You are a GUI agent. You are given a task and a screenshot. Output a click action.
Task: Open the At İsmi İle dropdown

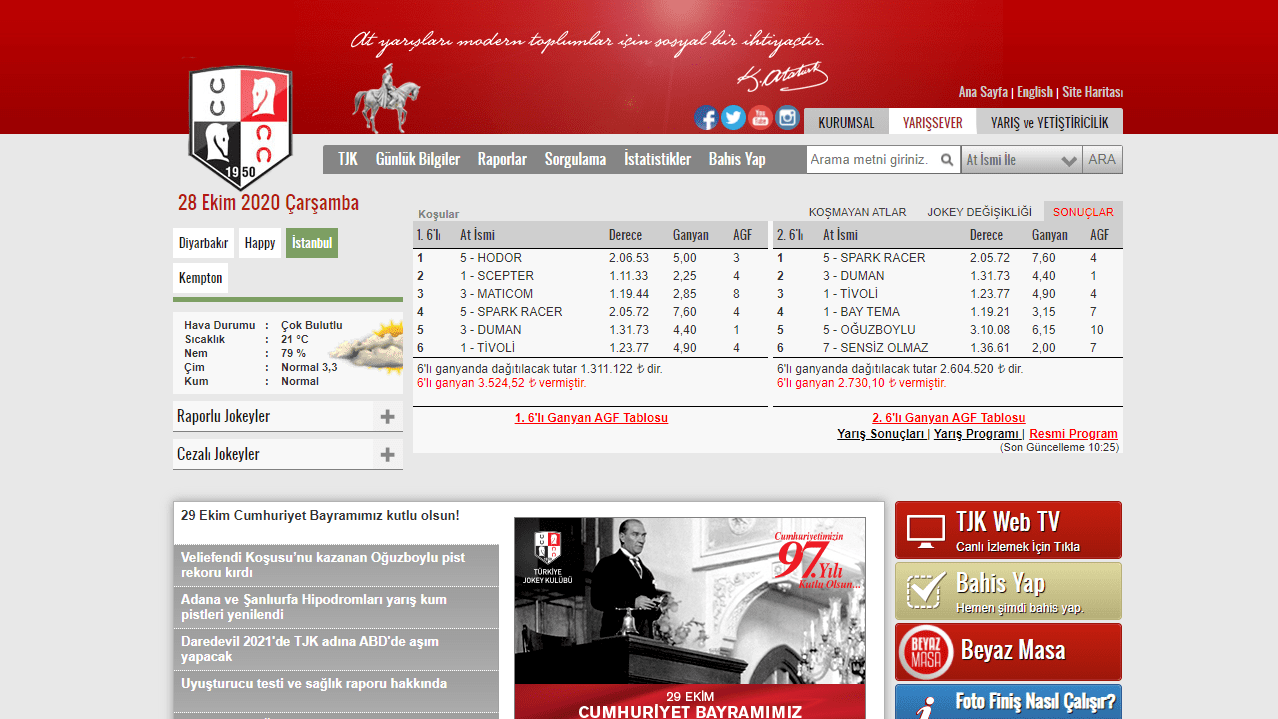coord(1021,160)
